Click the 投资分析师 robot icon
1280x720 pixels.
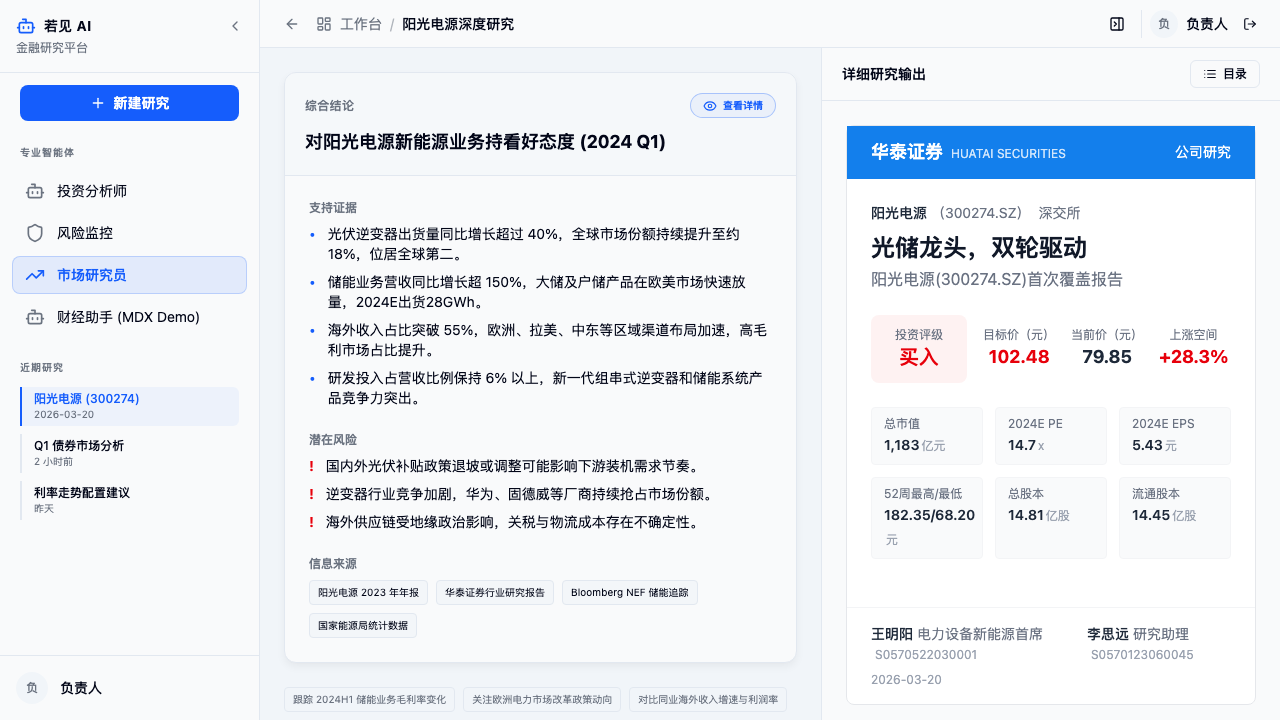tap(35, 191)
